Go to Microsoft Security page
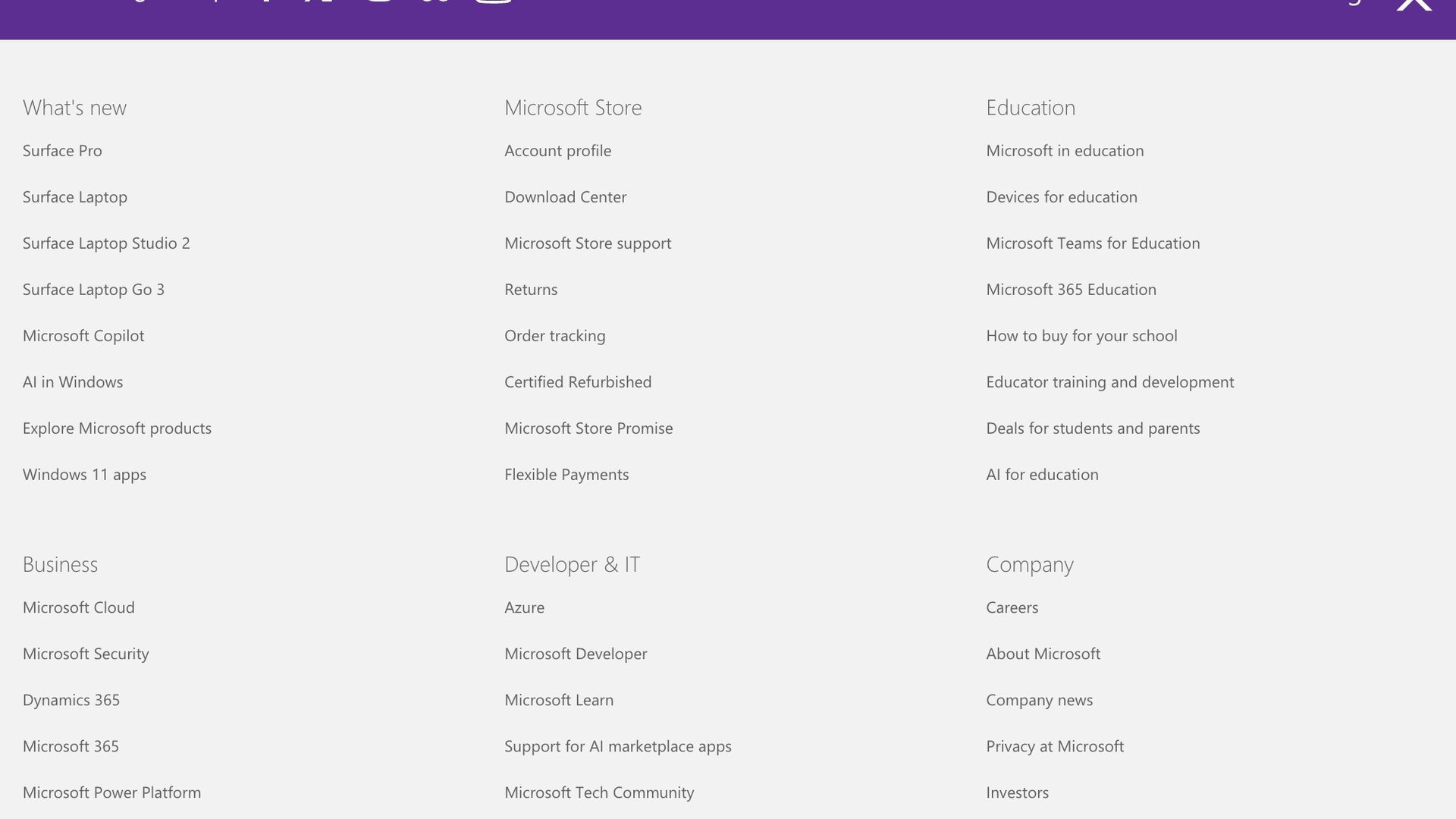 coord(86,654)
